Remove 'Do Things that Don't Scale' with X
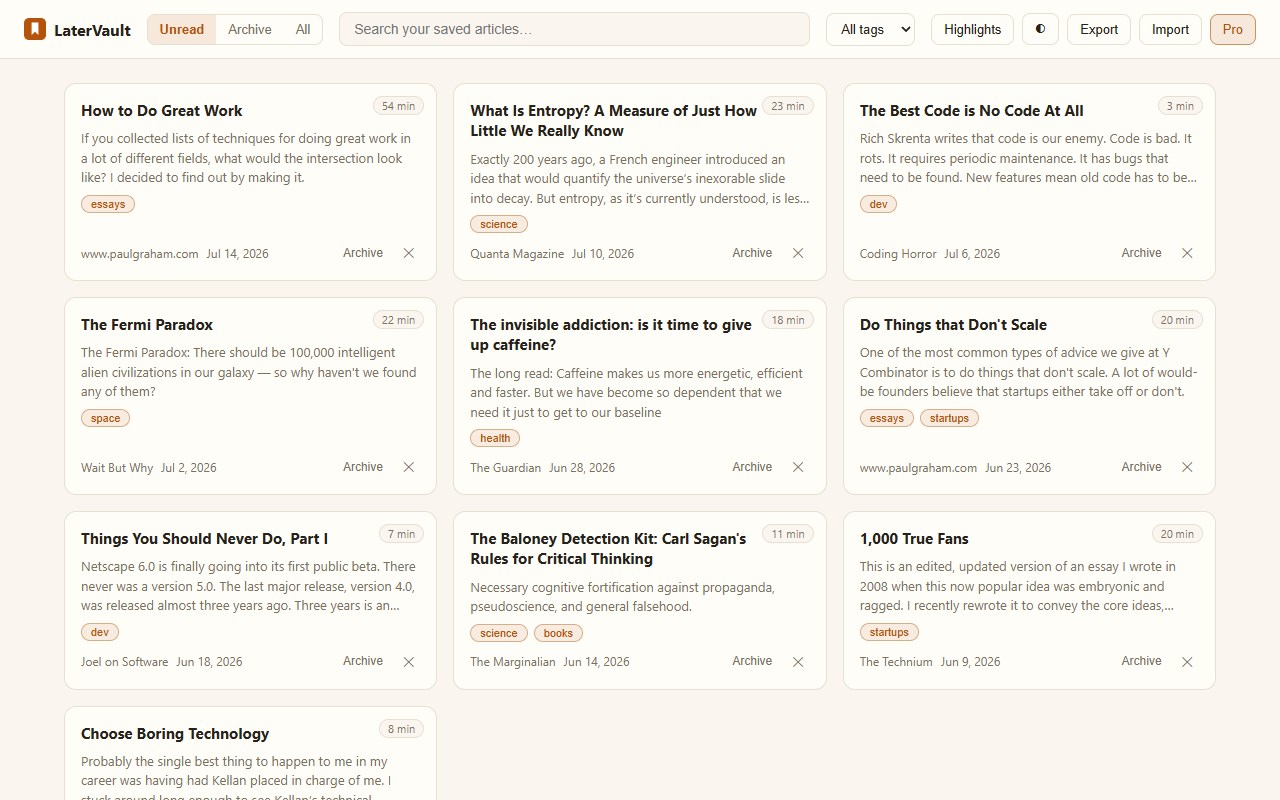This screenshot has height=800, width=1280. coord(1187,467)
